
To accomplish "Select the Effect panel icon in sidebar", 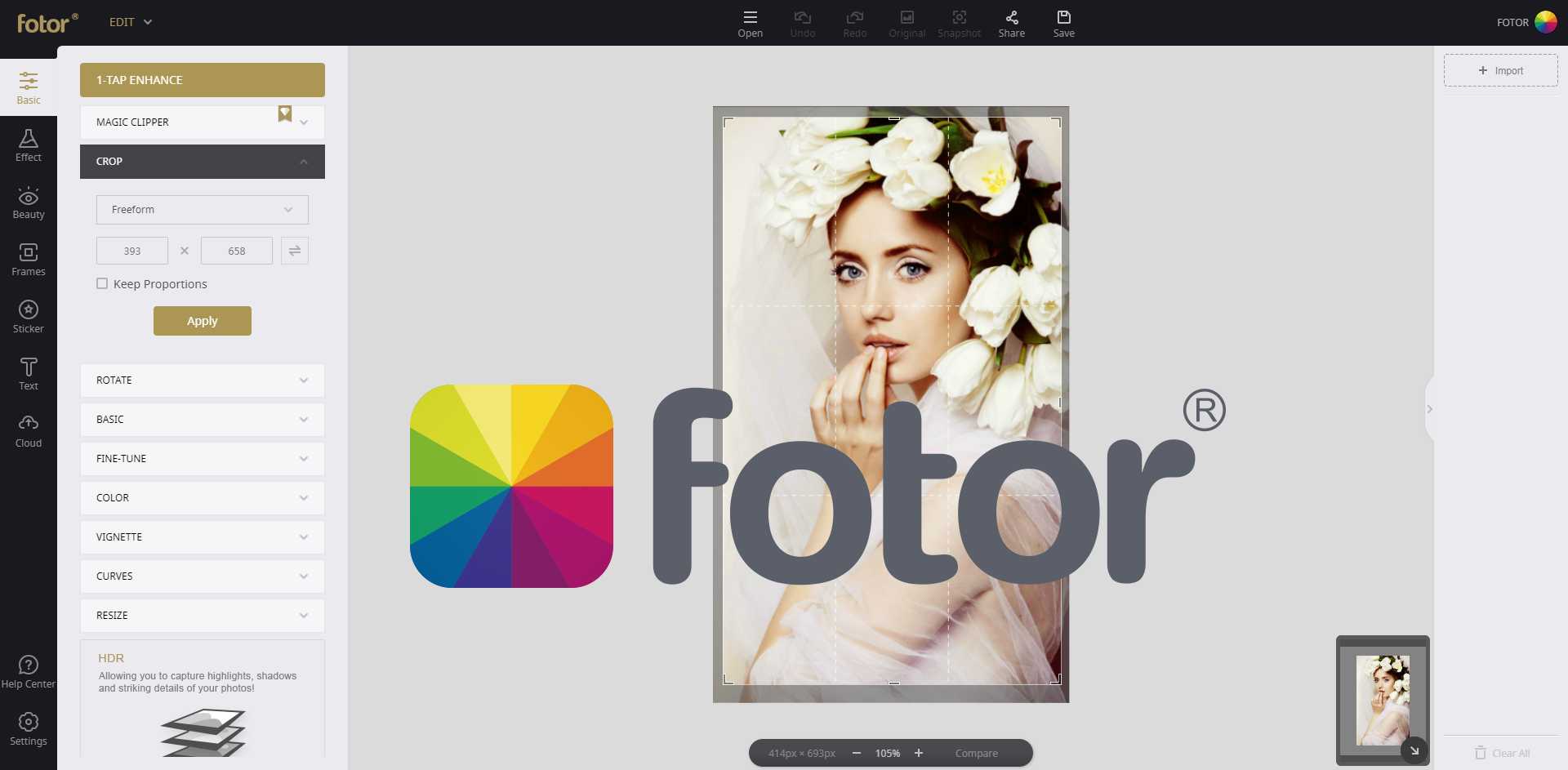I will click(x=29, y=145).
